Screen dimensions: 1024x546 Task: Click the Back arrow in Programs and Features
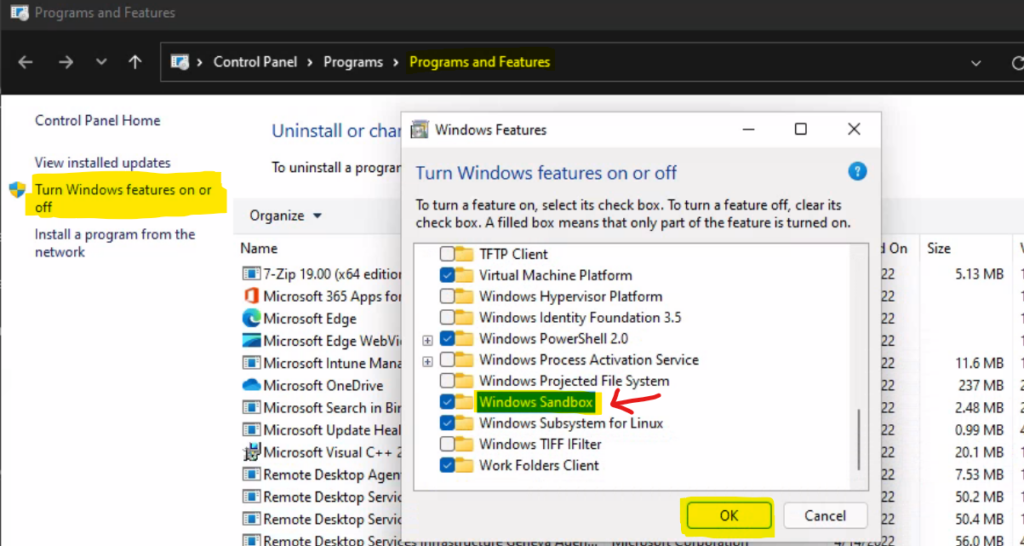[x=25, y=63]
